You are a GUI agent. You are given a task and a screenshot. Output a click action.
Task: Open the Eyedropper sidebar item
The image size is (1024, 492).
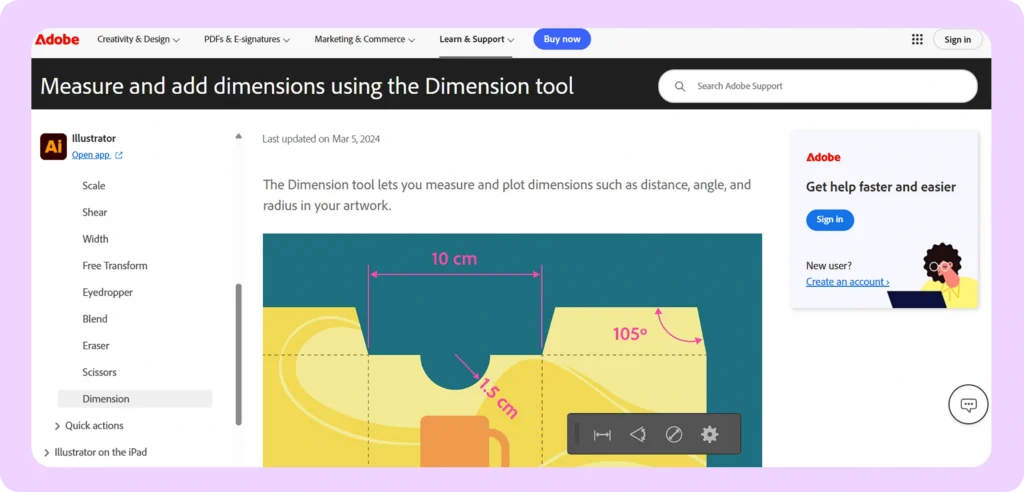coord(108,293)
